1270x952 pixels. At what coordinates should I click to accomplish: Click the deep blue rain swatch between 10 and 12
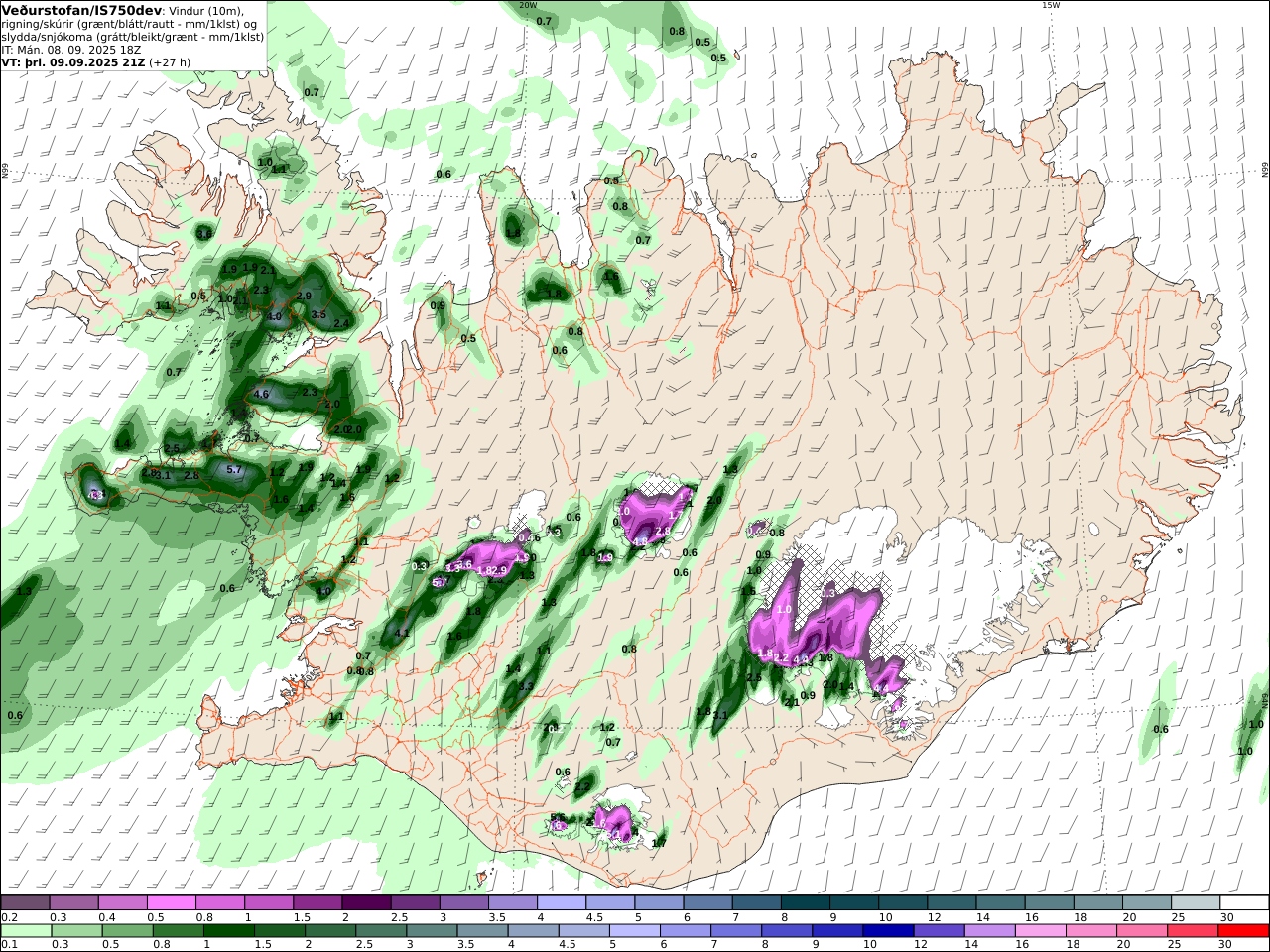click(x=888, y=931)
